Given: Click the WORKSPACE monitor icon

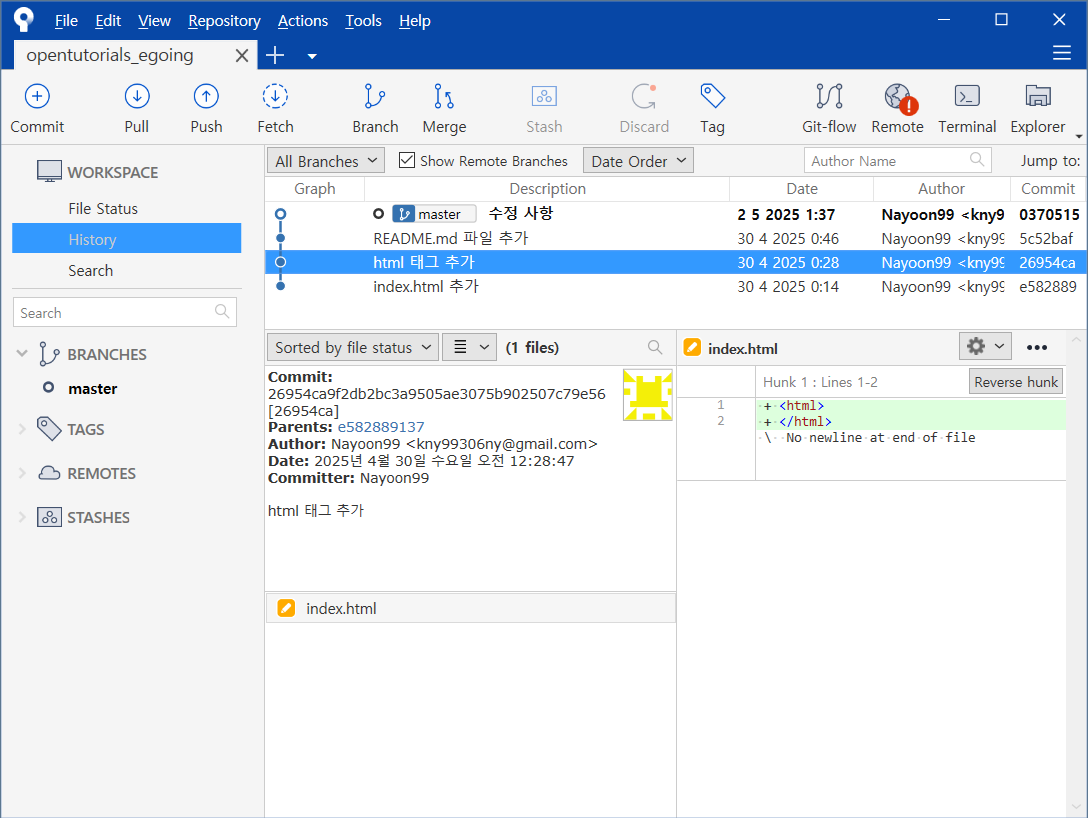Looking at the screenshot, I should [49, 171].
